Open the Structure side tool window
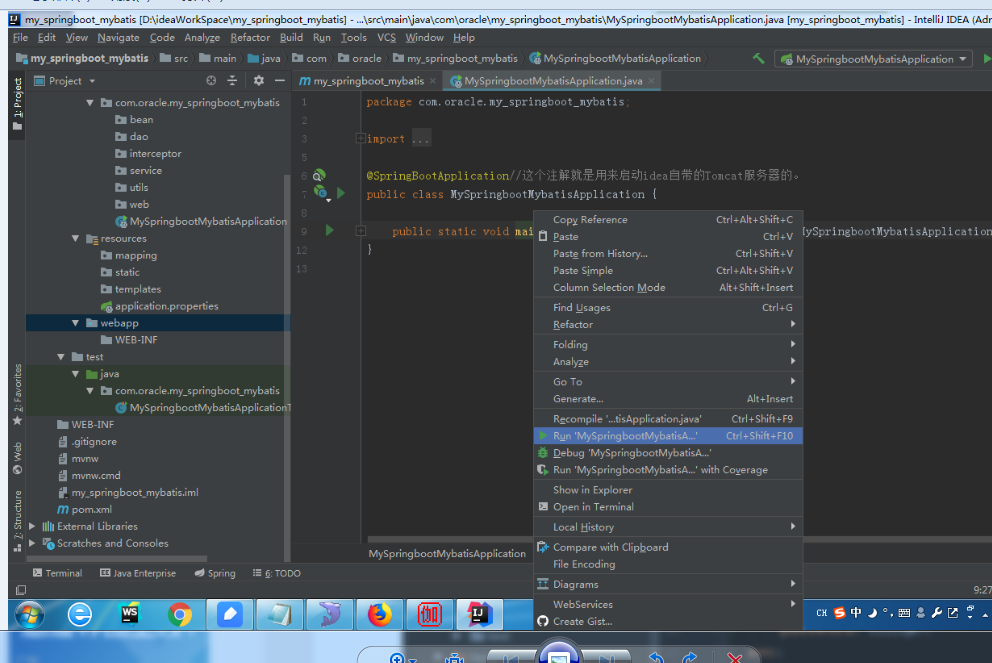This screenshot has width=992, height=663. (18, 521)
